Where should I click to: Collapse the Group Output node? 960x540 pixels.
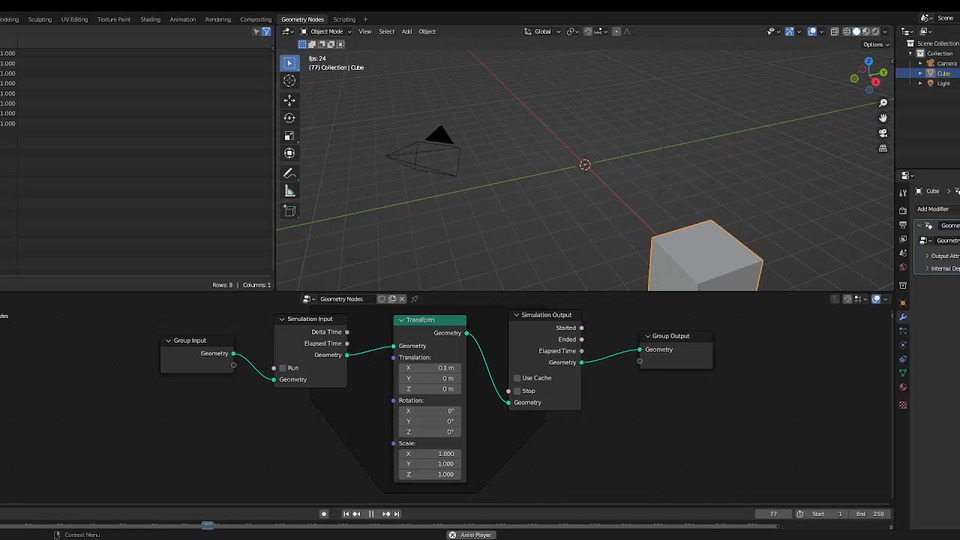click(x=648, y=336)
